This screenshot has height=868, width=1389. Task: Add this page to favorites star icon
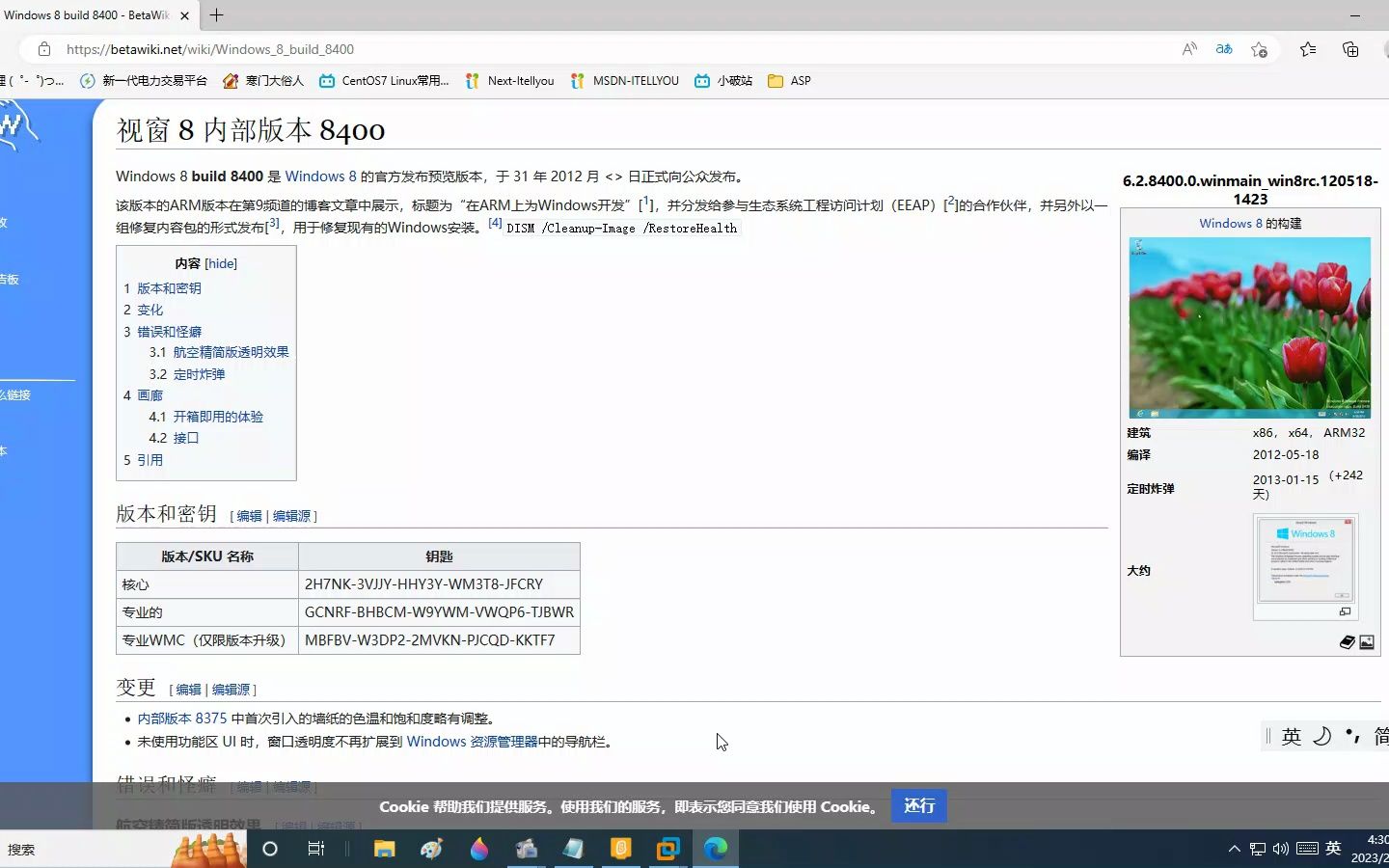point(1259,49)
